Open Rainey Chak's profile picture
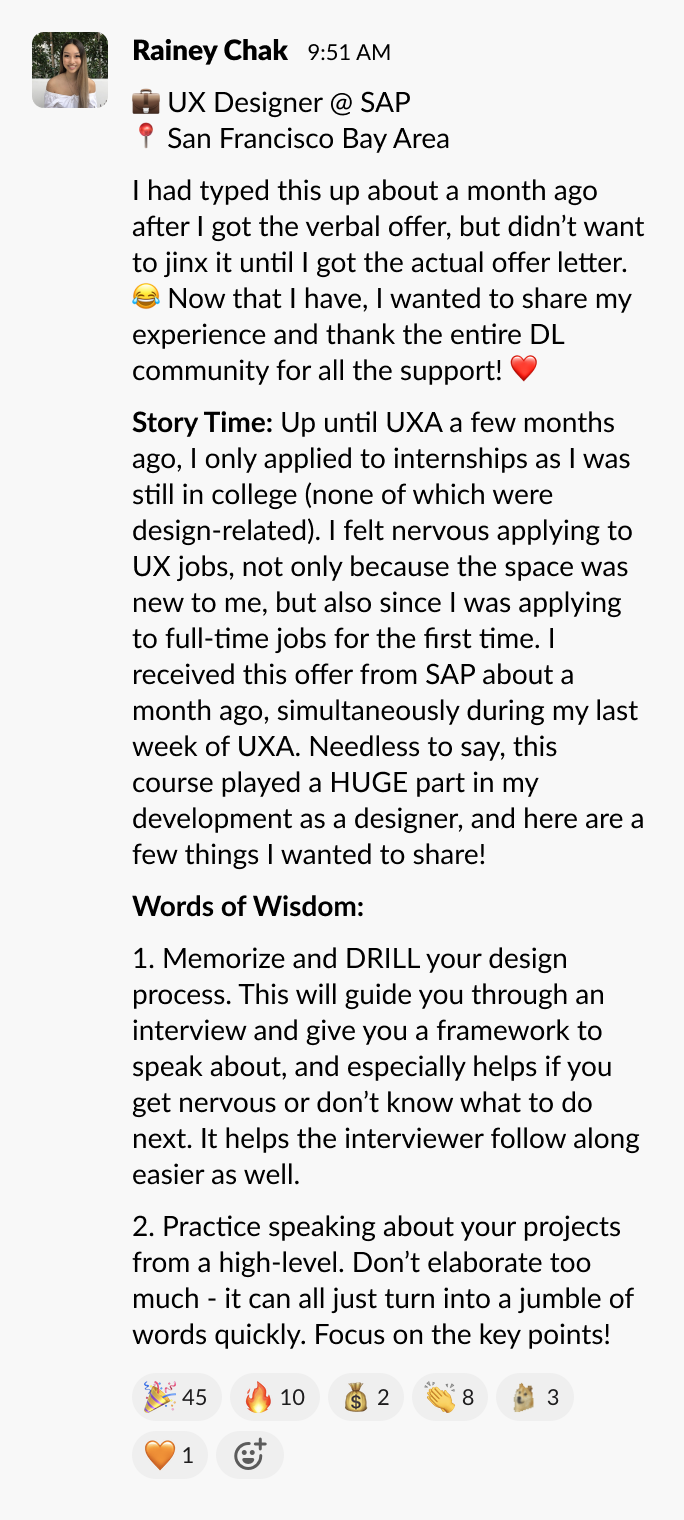The image size is (684, 1520). tap(70, 70)
